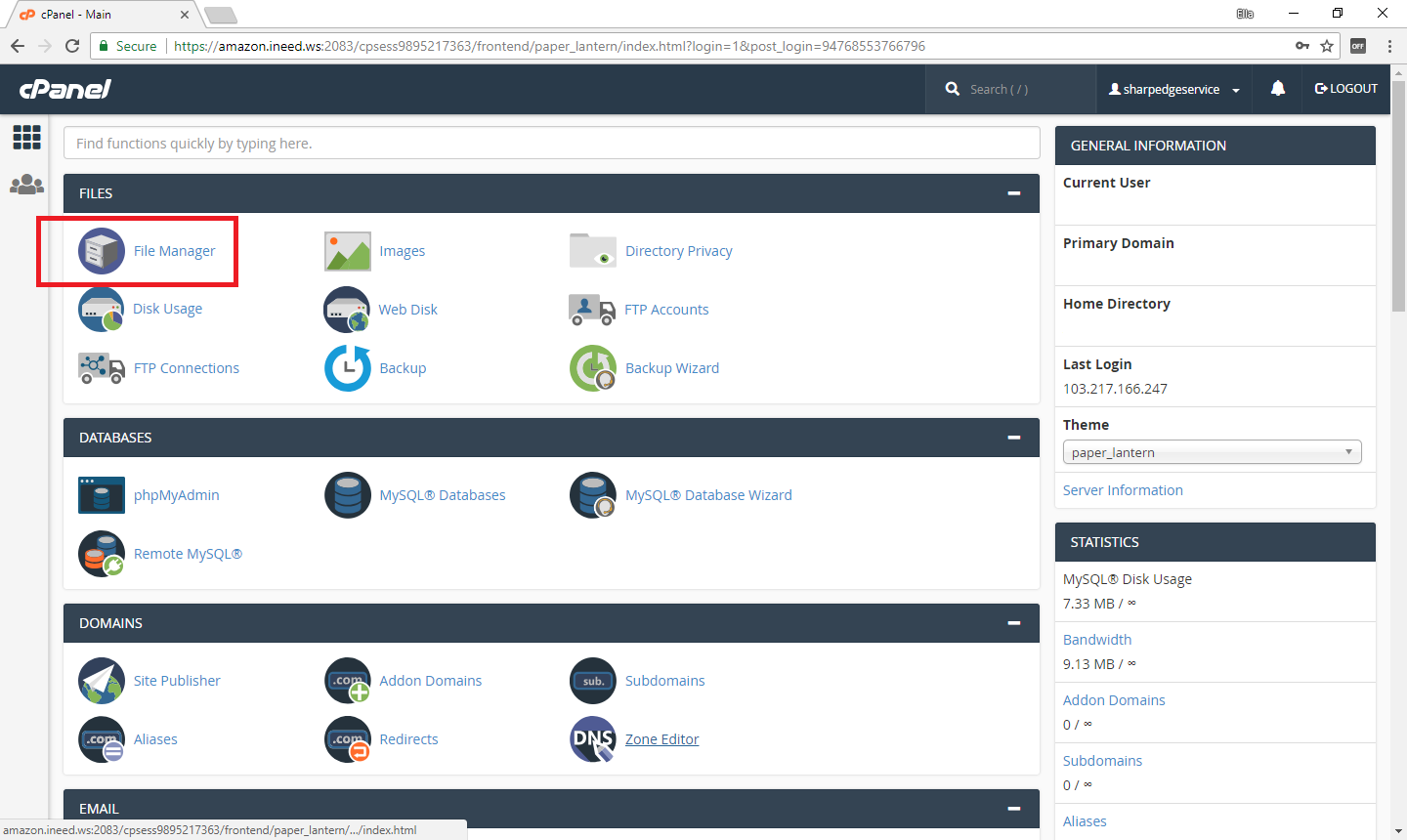Open the cPanel home grid icon
Viewport: 1407px width, 840px height.
[26, 138]
